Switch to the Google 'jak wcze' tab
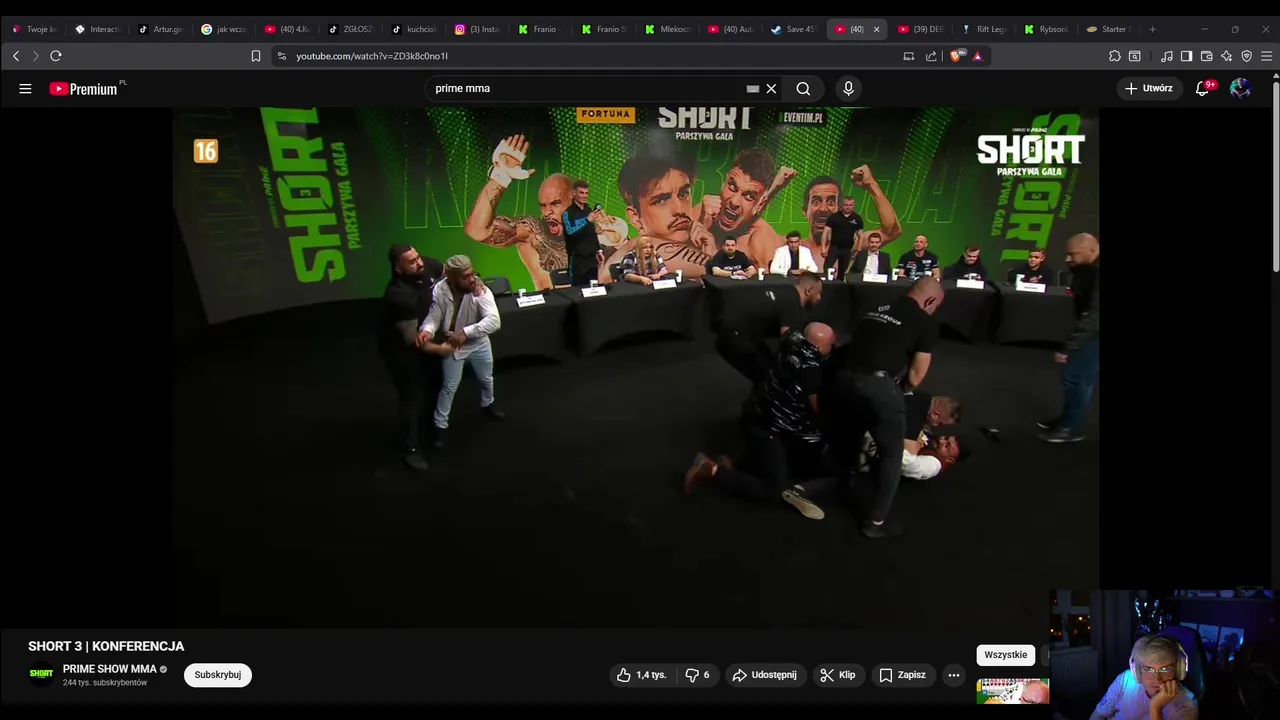The image size is (1280, 720). click(224, 29)
